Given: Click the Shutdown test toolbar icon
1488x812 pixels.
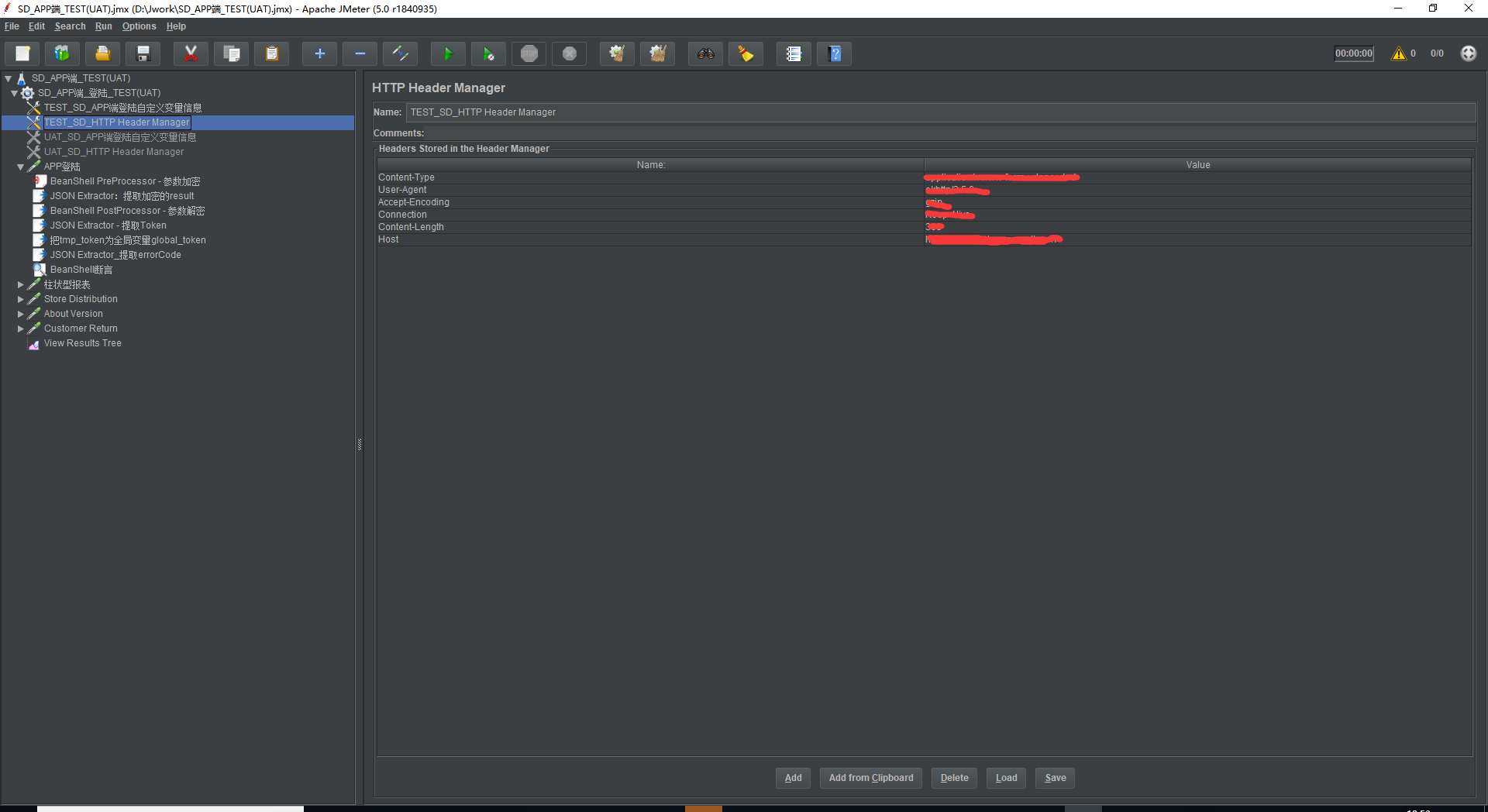Looking at the screenshot, I should click(x=569, y=53).
